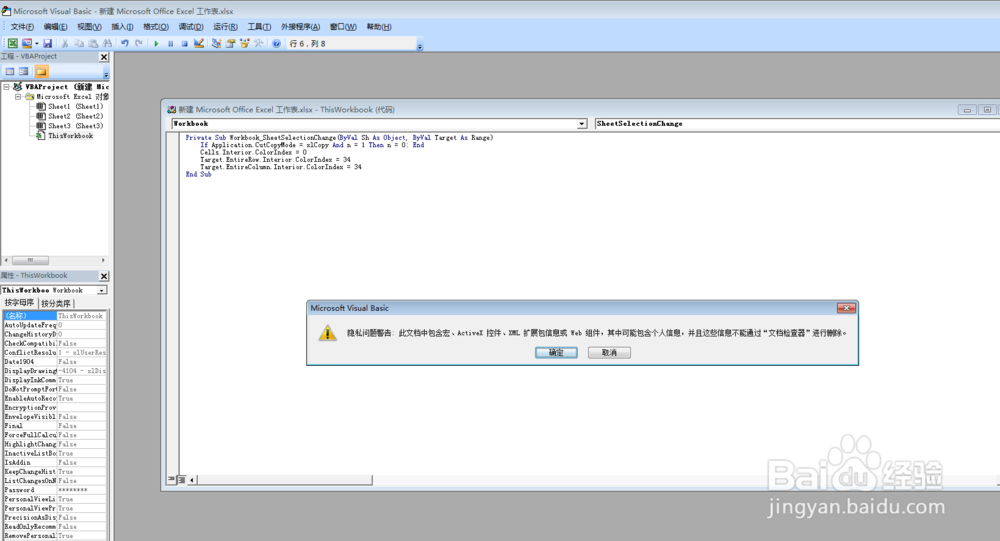Click View Object icon in project panel
This screenshot has width=1000, height=541.
(24, 71)
